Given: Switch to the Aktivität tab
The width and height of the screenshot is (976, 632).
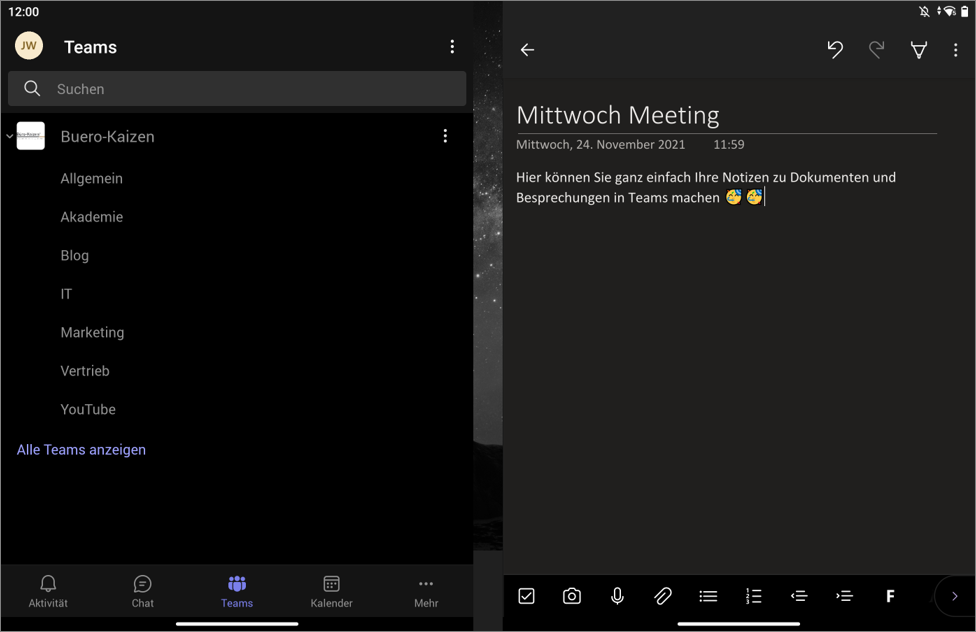Looking at the screenshot, I should point(48,592).
